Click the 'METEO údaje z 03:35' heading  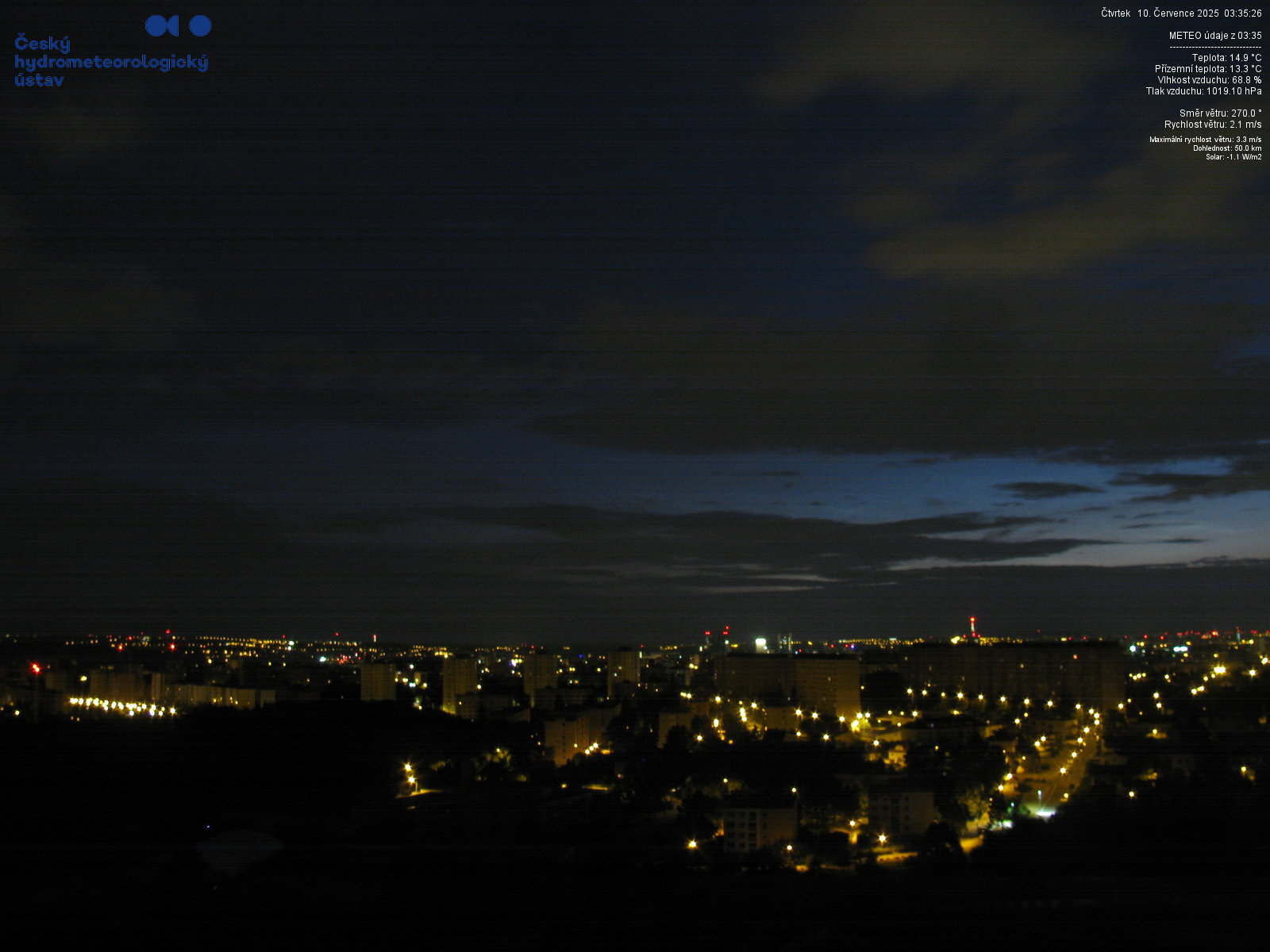[x=1215, y=36]
